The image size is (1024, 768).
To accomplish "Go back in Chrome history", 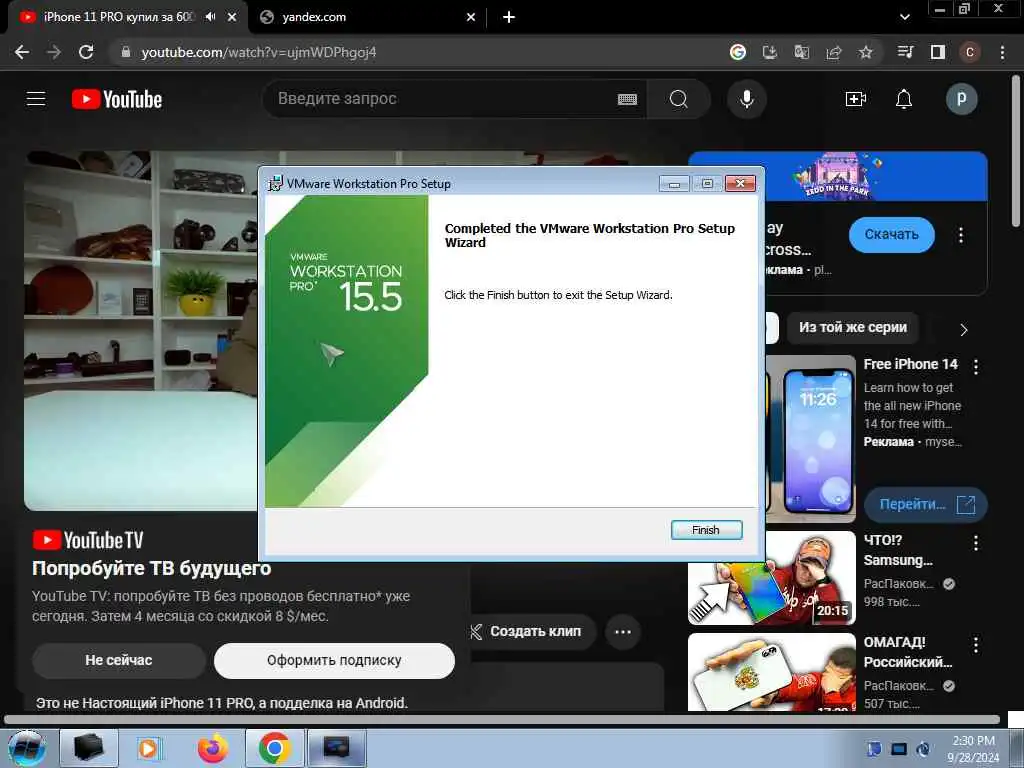I will [x=22, y=52].
